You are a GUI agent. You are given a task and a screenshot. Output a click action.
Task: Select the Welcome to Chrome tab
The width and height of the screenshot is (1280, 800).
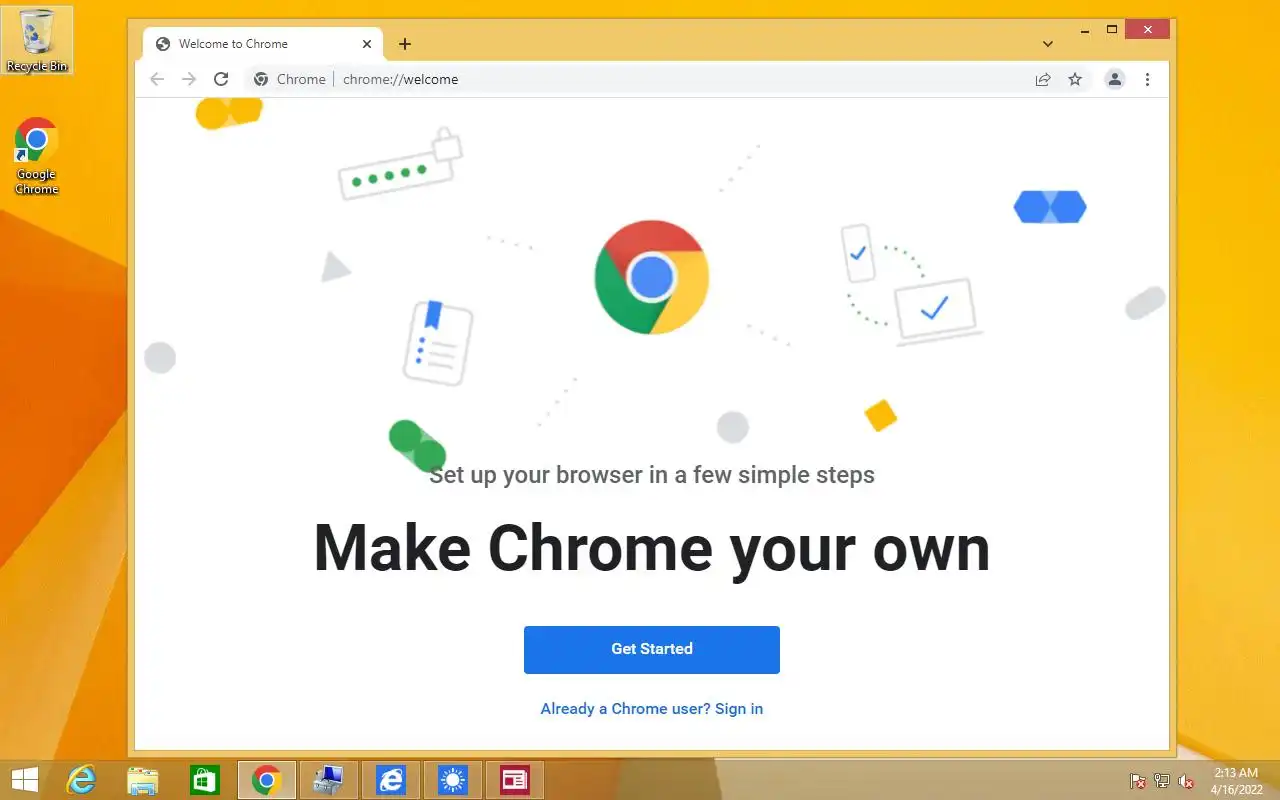[263, 44]
